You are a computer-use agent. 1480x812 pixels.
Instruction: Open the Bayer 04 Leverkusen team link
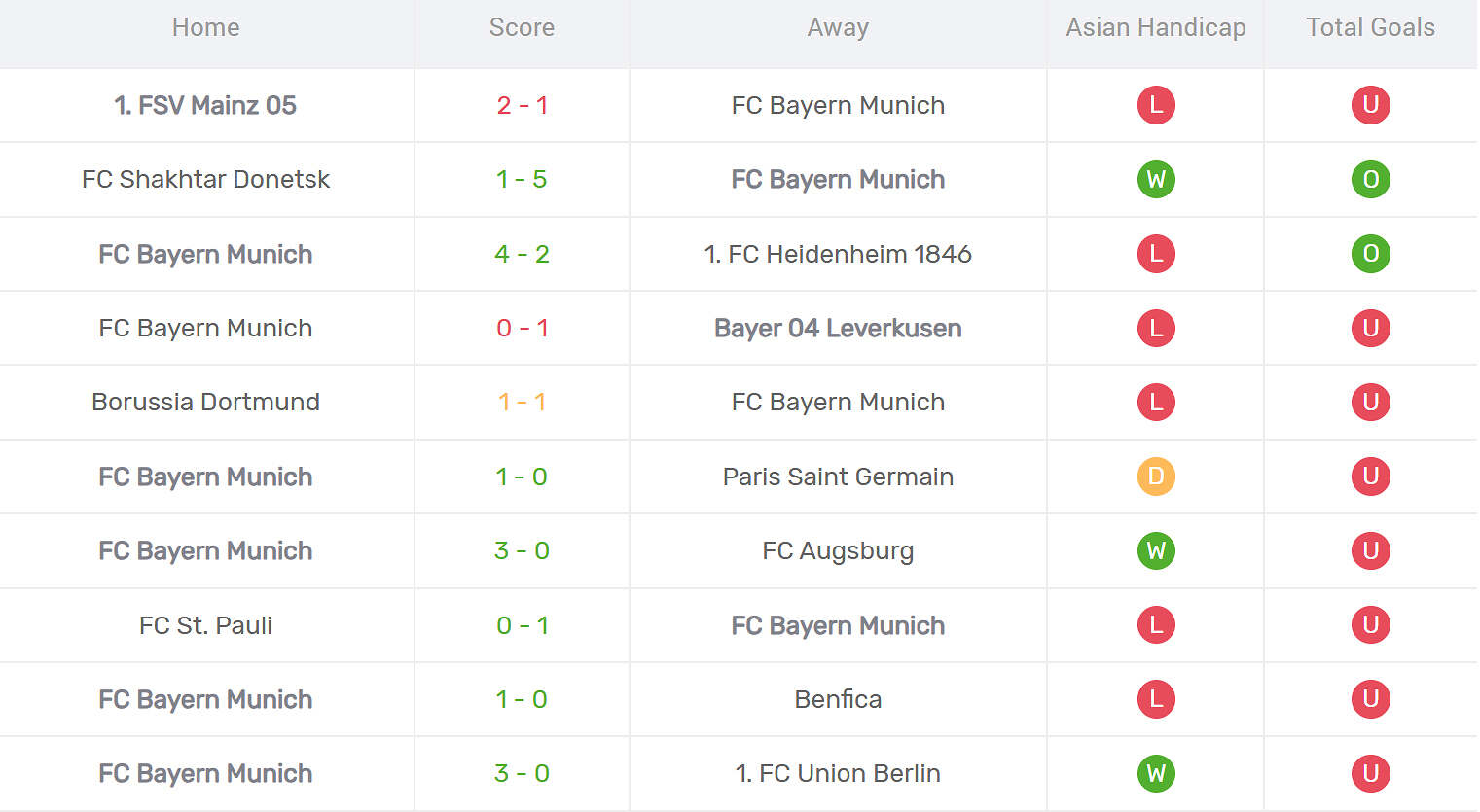click(838, 328)
